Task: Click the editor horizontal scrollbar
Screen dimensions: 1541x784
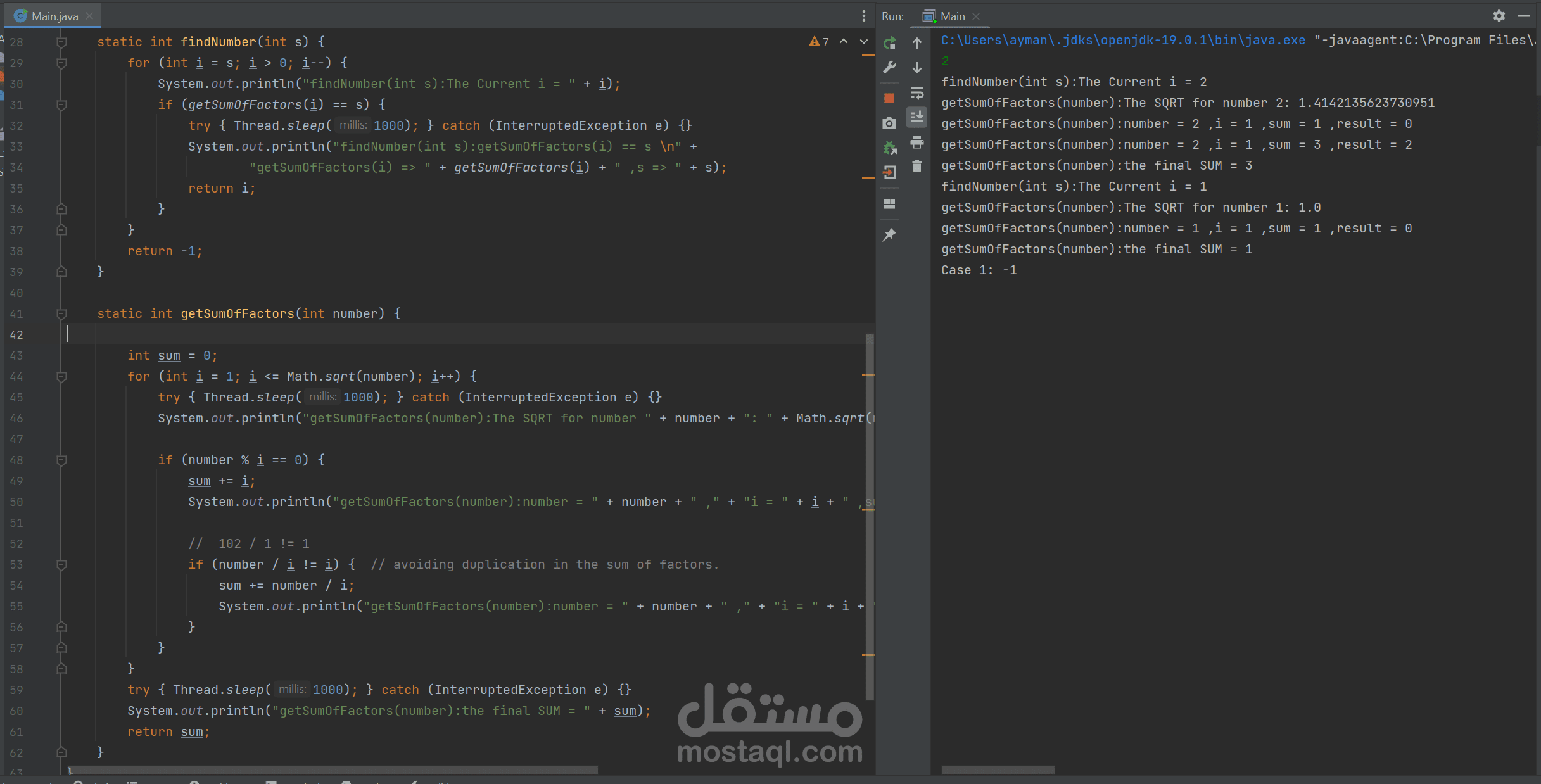Action: tap(333, 770)
